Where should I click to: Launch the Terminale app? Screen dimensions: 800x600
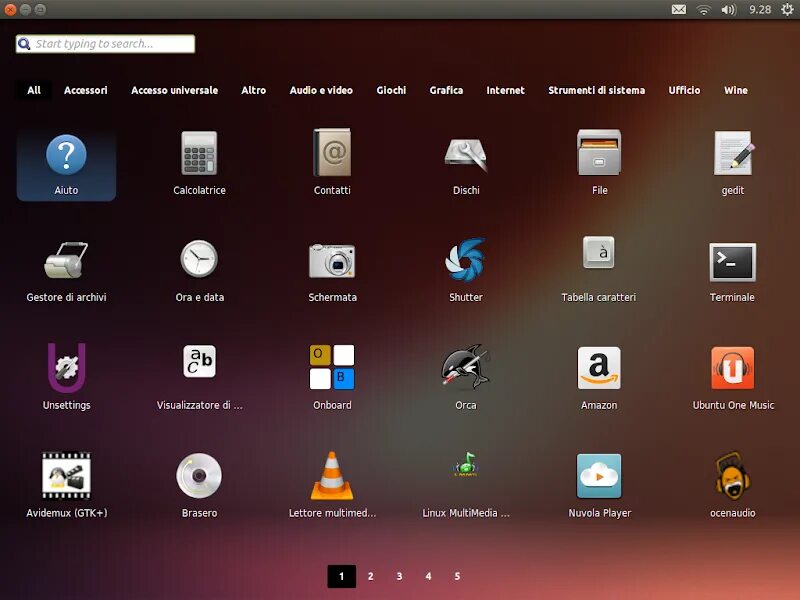tap(732, 271)
